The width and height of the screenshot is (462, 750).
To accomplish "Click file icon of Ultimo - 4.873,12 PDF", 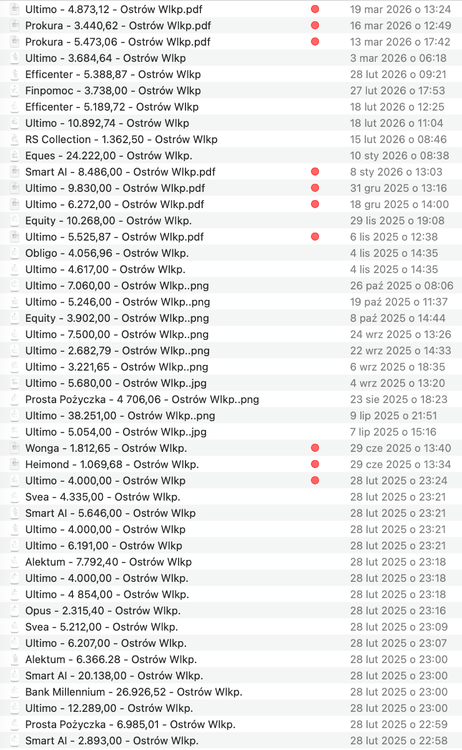I will (15, 9).
